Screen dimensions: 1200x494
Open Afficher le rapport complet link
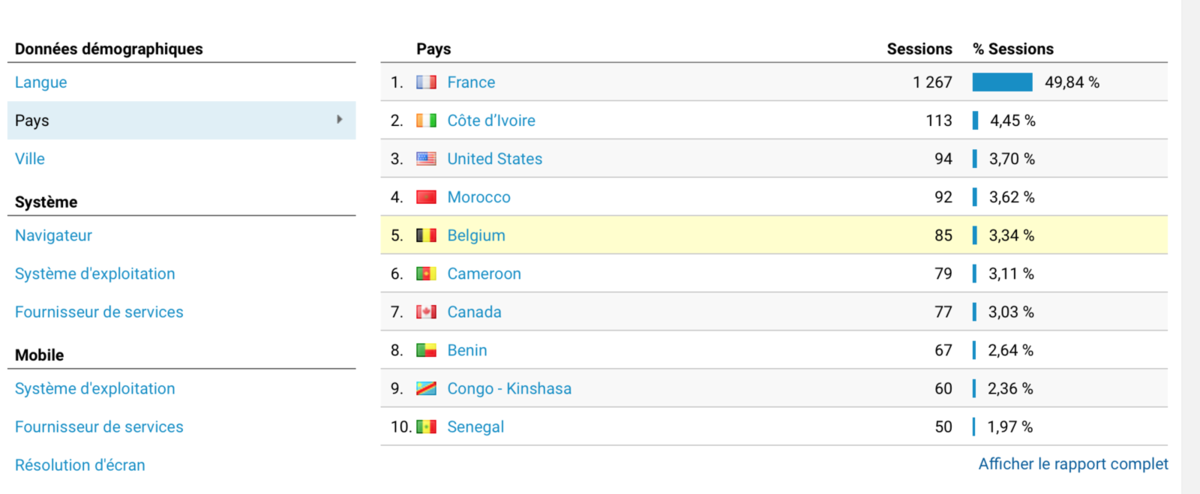point(1073,464)
